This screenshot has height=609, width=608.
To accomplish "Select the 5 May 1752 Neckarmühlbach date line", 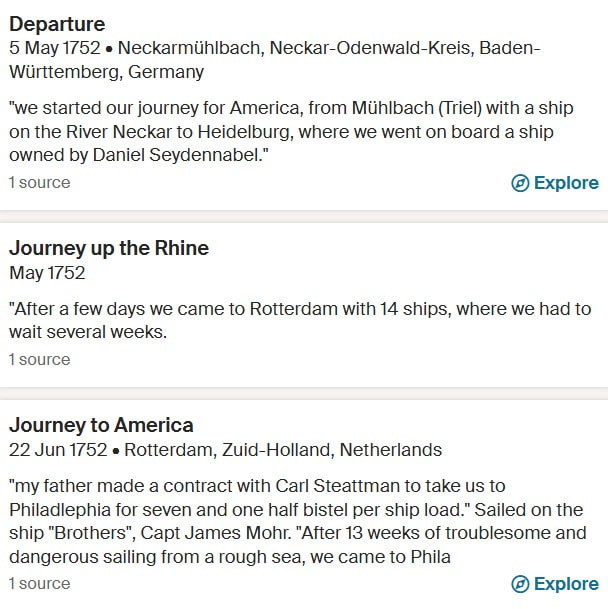I will (274, 60).
